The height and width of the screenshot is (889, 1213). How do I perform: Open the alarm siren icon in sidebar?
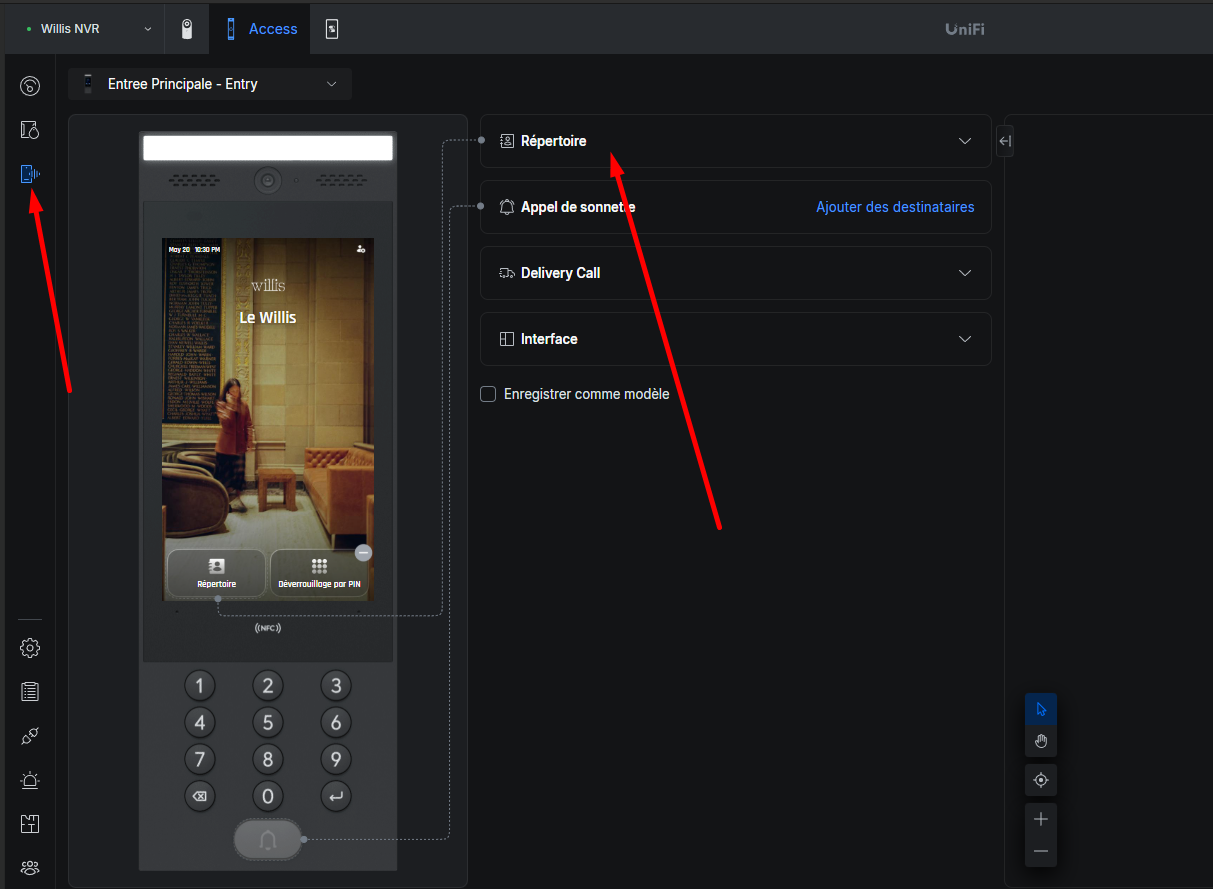coord(30,780)
